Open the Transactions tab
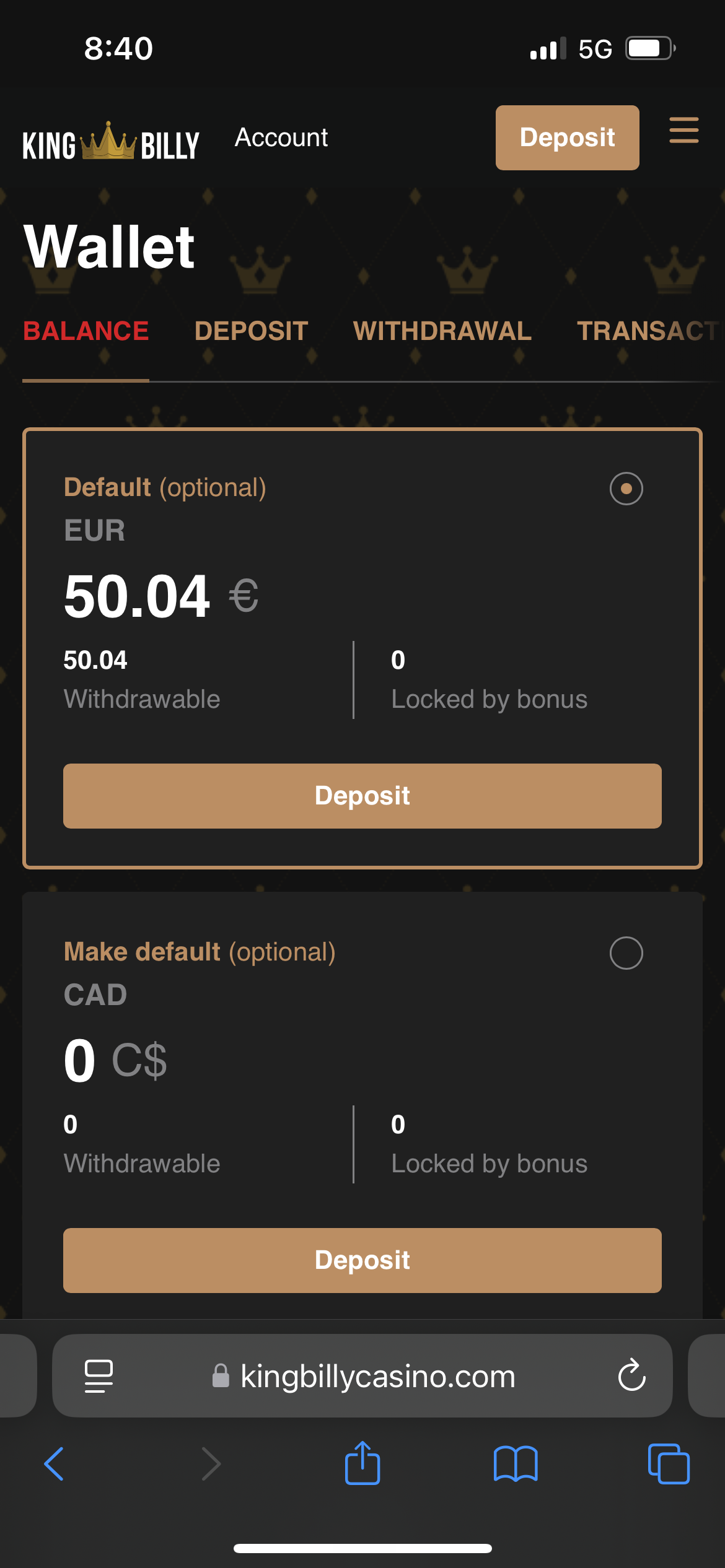 click(648, 331)
